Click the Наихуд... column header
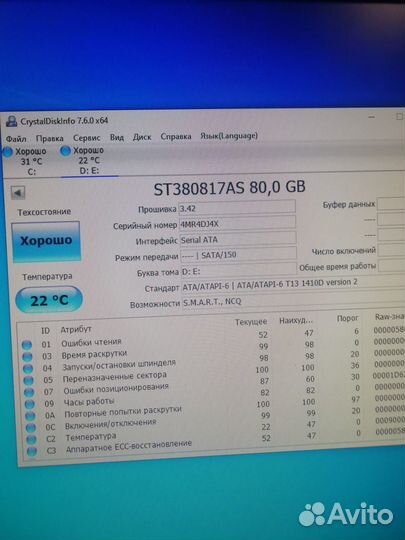Viewport: 405px width, 540px height. tap(296, 320)
